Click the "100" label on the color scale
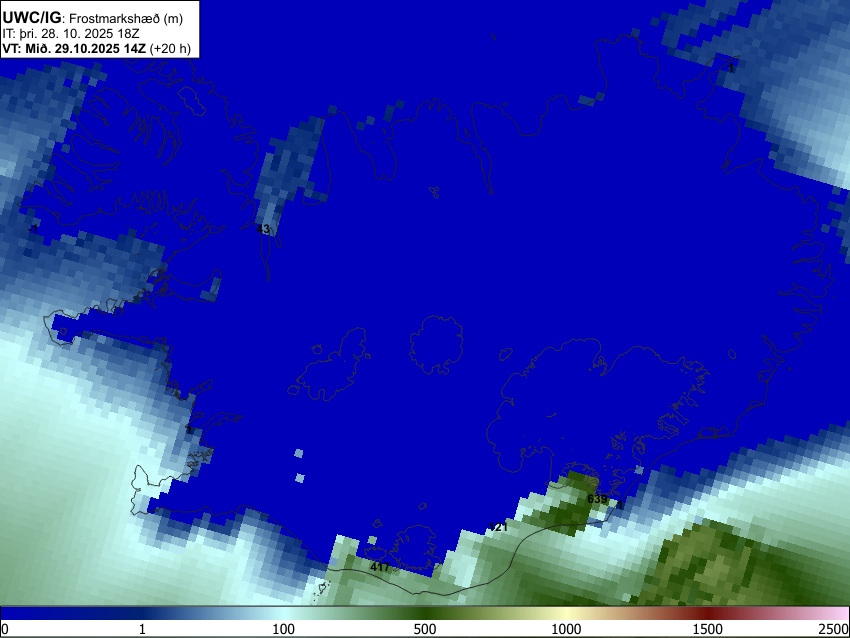Image resolution: width=850 pixels, height=638 pixels. 284,629
